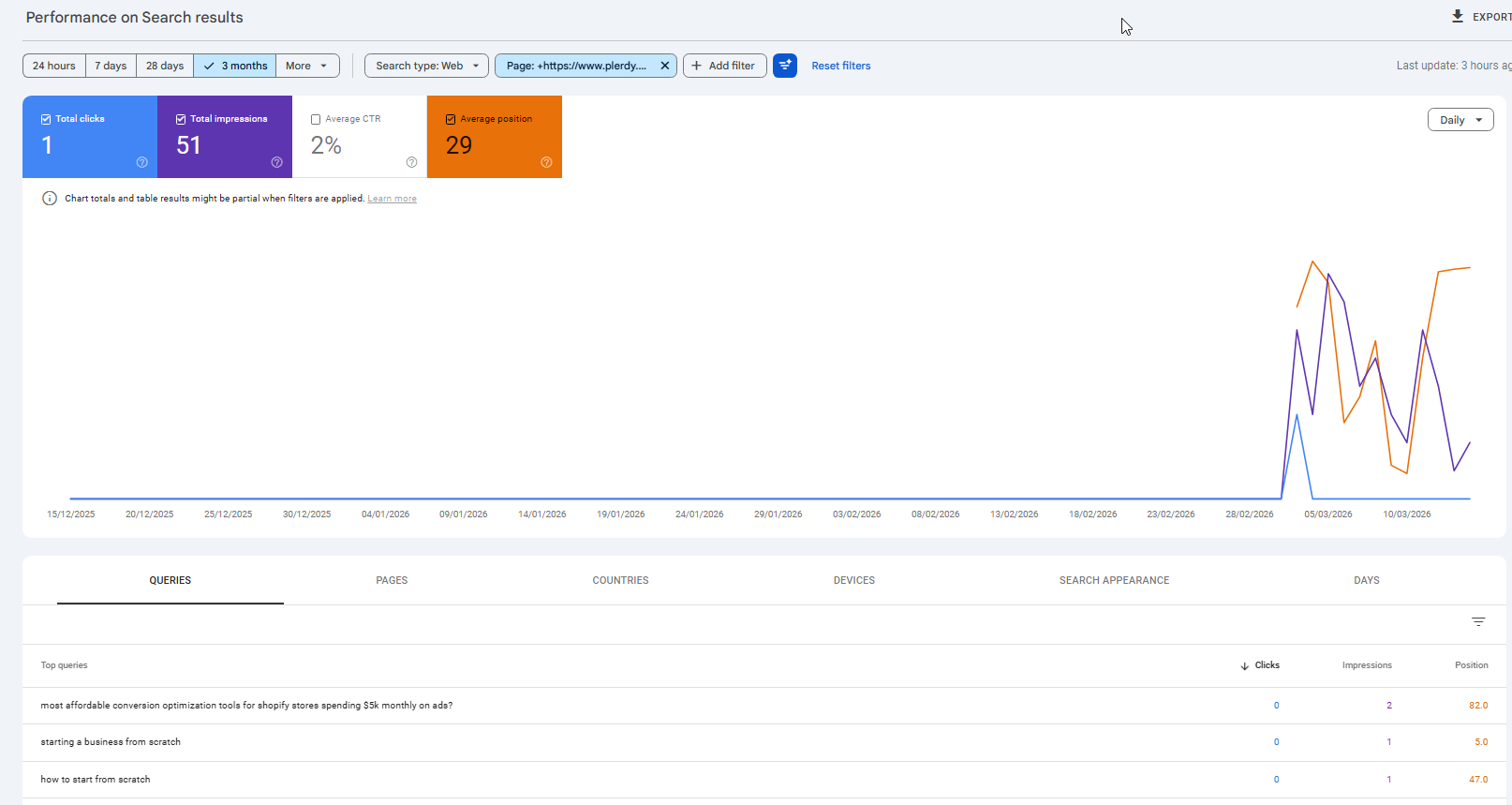Switch to the Pages tab

pyautogui.click(x=392, y=580)
